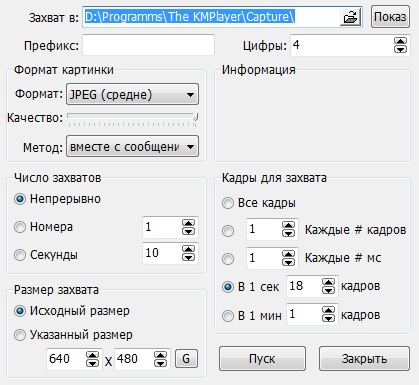Decrease the Цифры value with down arrow
419x385 pixels.
pos(400,49)
